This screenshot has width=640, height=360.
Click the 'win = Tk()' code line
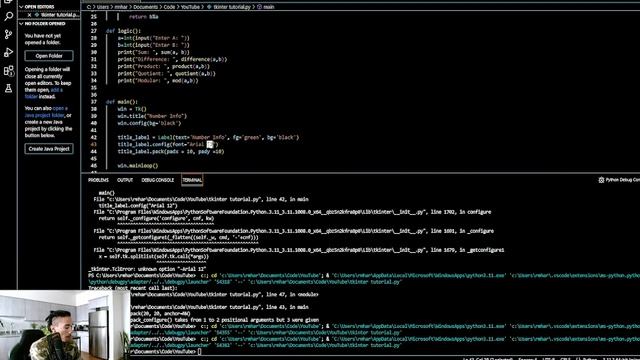point(132,109)
